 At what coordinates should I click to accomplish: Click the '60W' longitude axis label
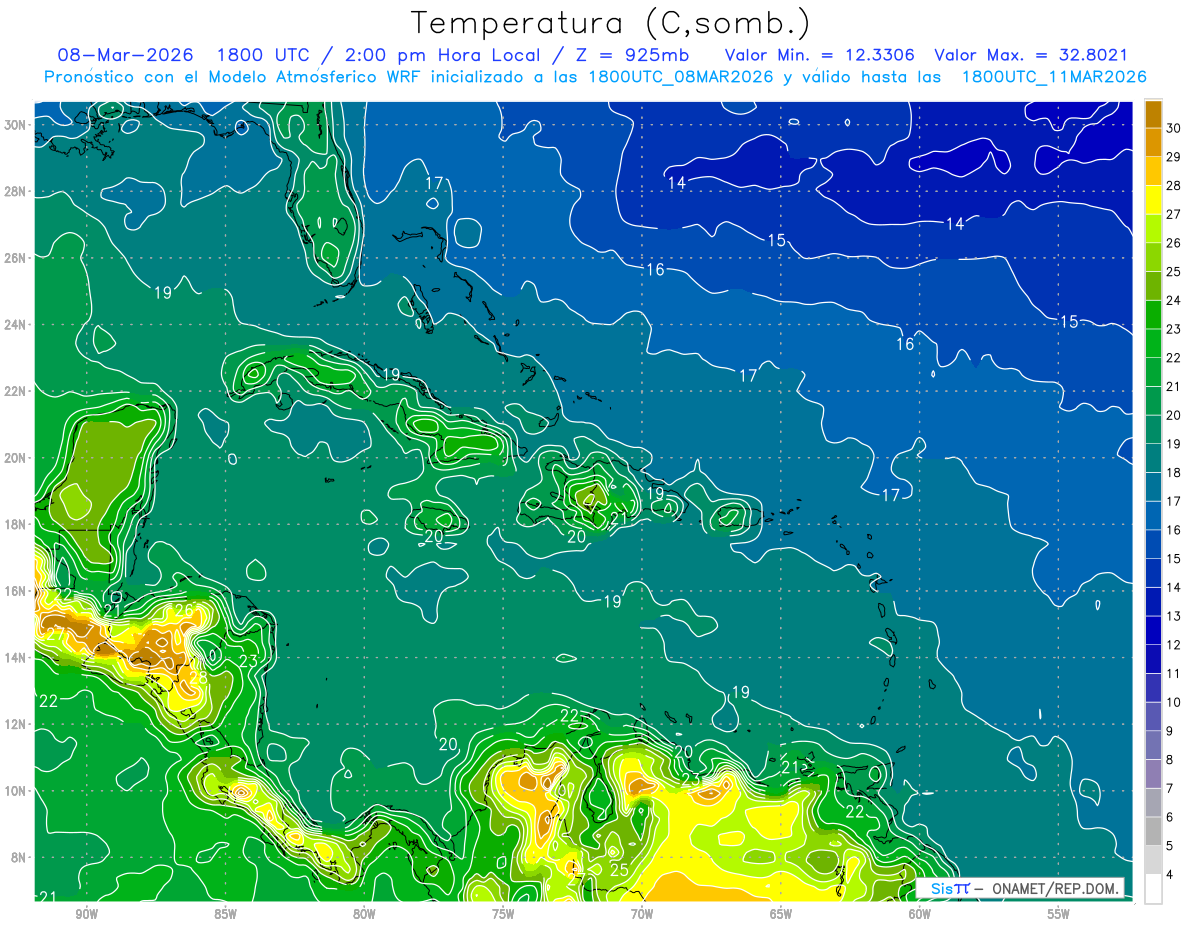pyautogui.click(x=920, y=914)
